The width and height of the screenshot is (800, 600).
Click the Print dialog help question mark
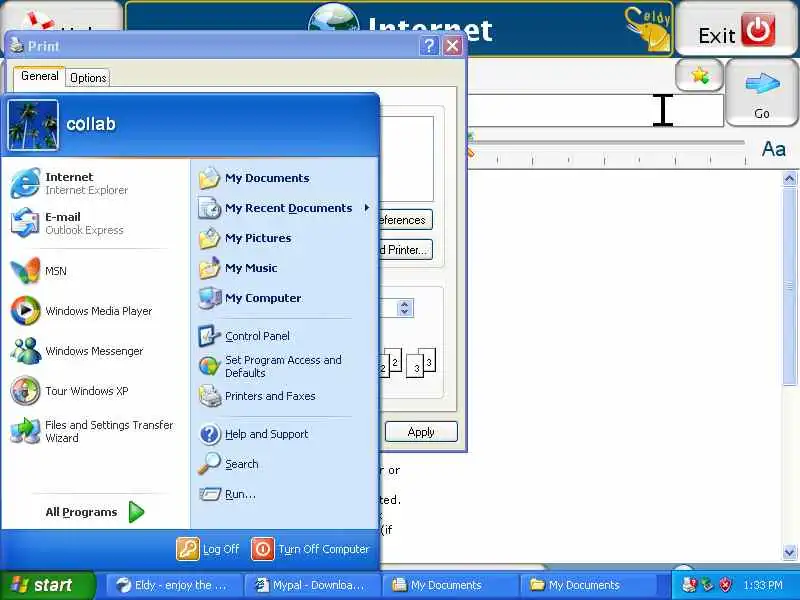[x=429, y=46]
